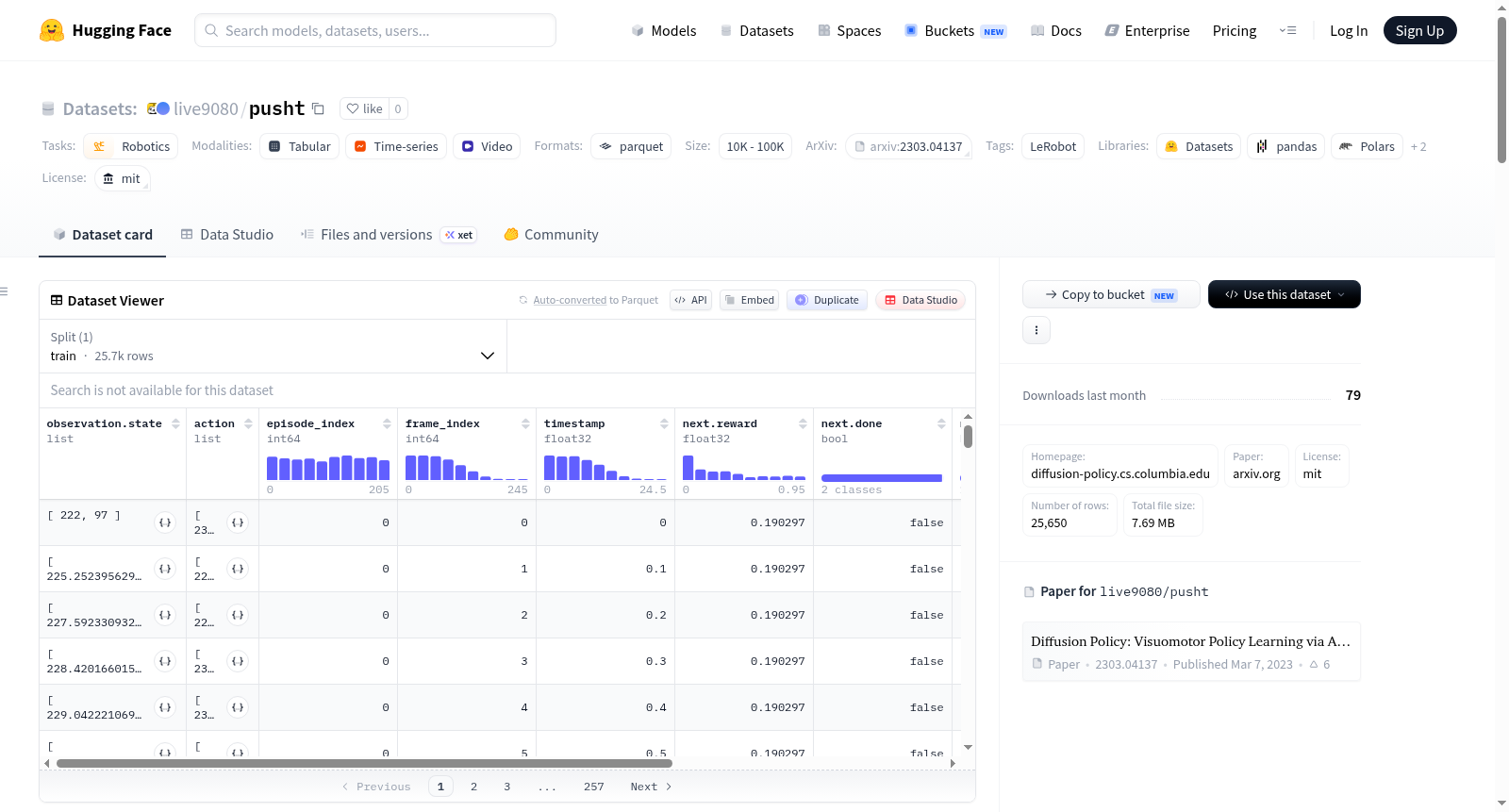
Task: Copy dataset name with the copy icon
Action: (x=319, y=108)
